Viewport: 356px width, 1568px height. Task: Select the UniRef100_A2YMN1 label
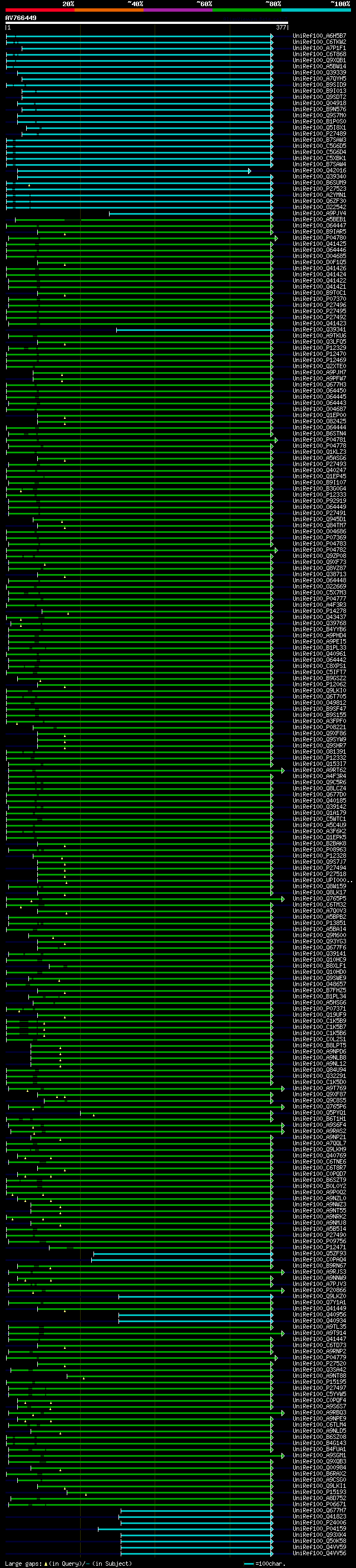319,195
